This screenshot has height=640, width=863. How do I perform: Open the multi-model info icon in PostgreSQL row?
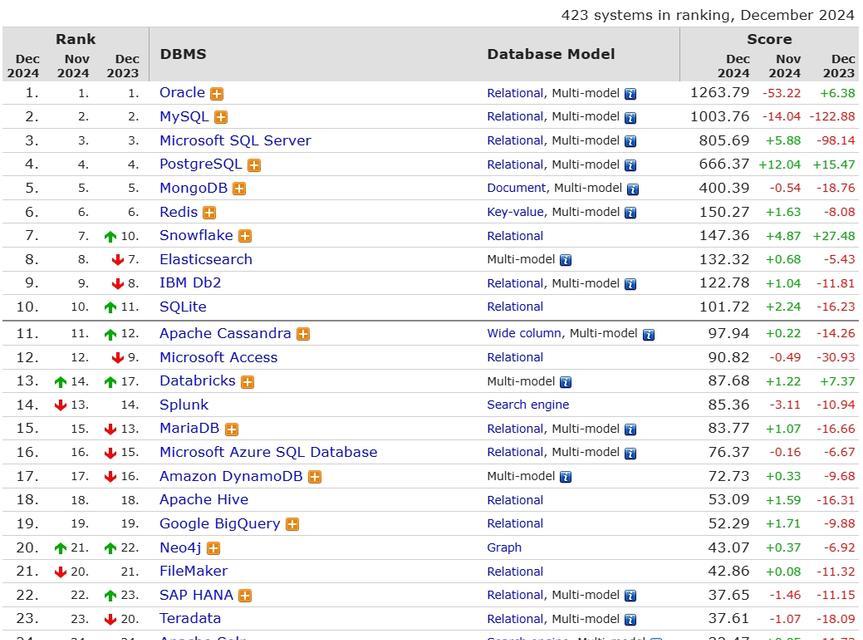coord(631,165)
